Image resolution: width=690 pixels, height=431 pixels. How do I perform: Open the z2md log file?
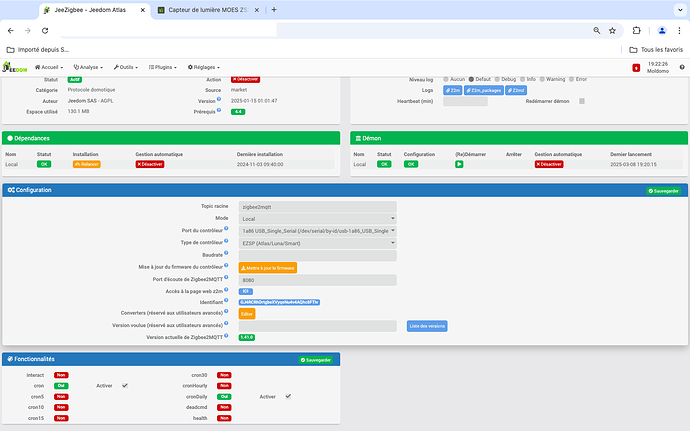coord(516,90)
